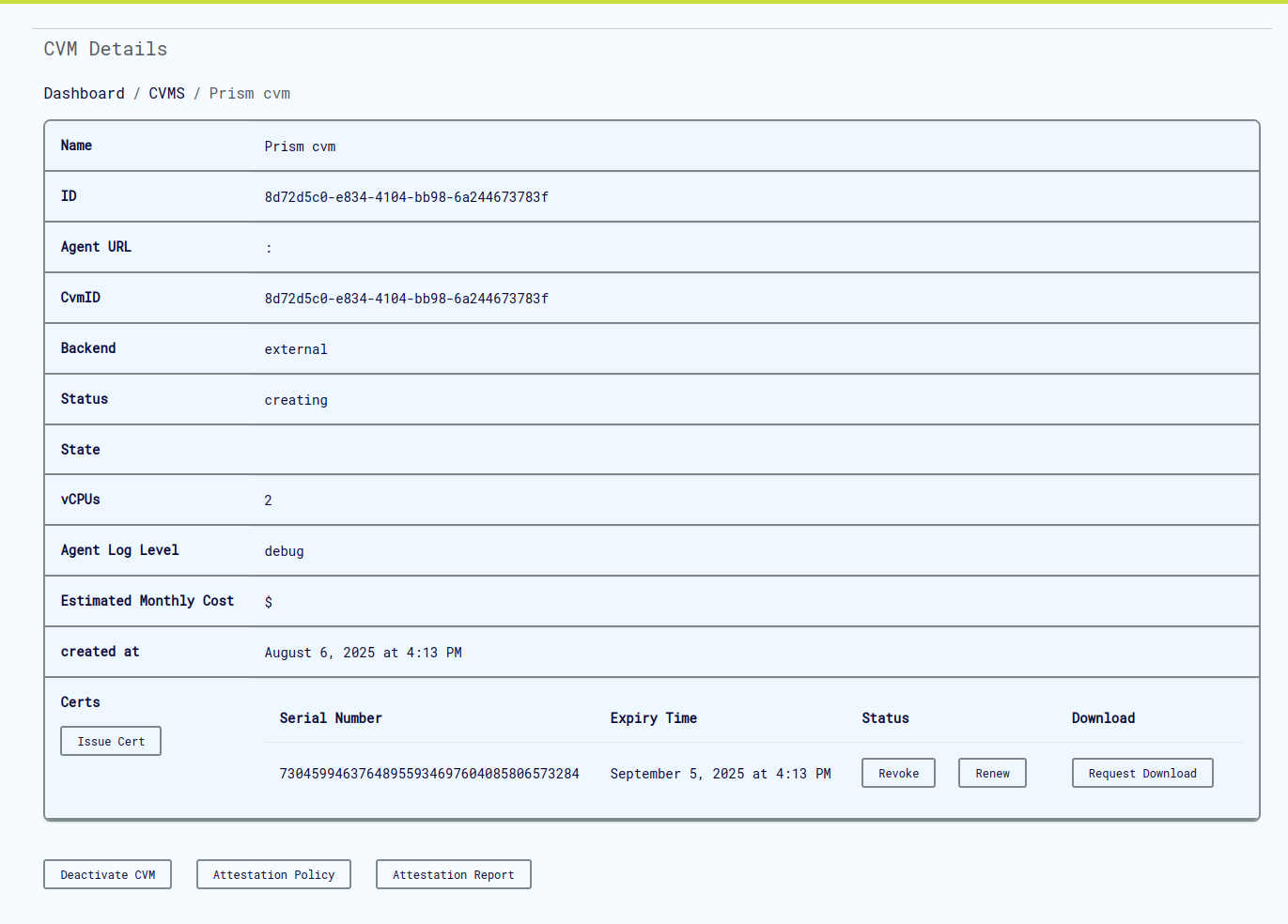This screenshot has height=924, width=1288.
Task: Select the ID value 8d72d5c0-e834-4104-bb98-6a244673783f
Action: pos(406,197)
